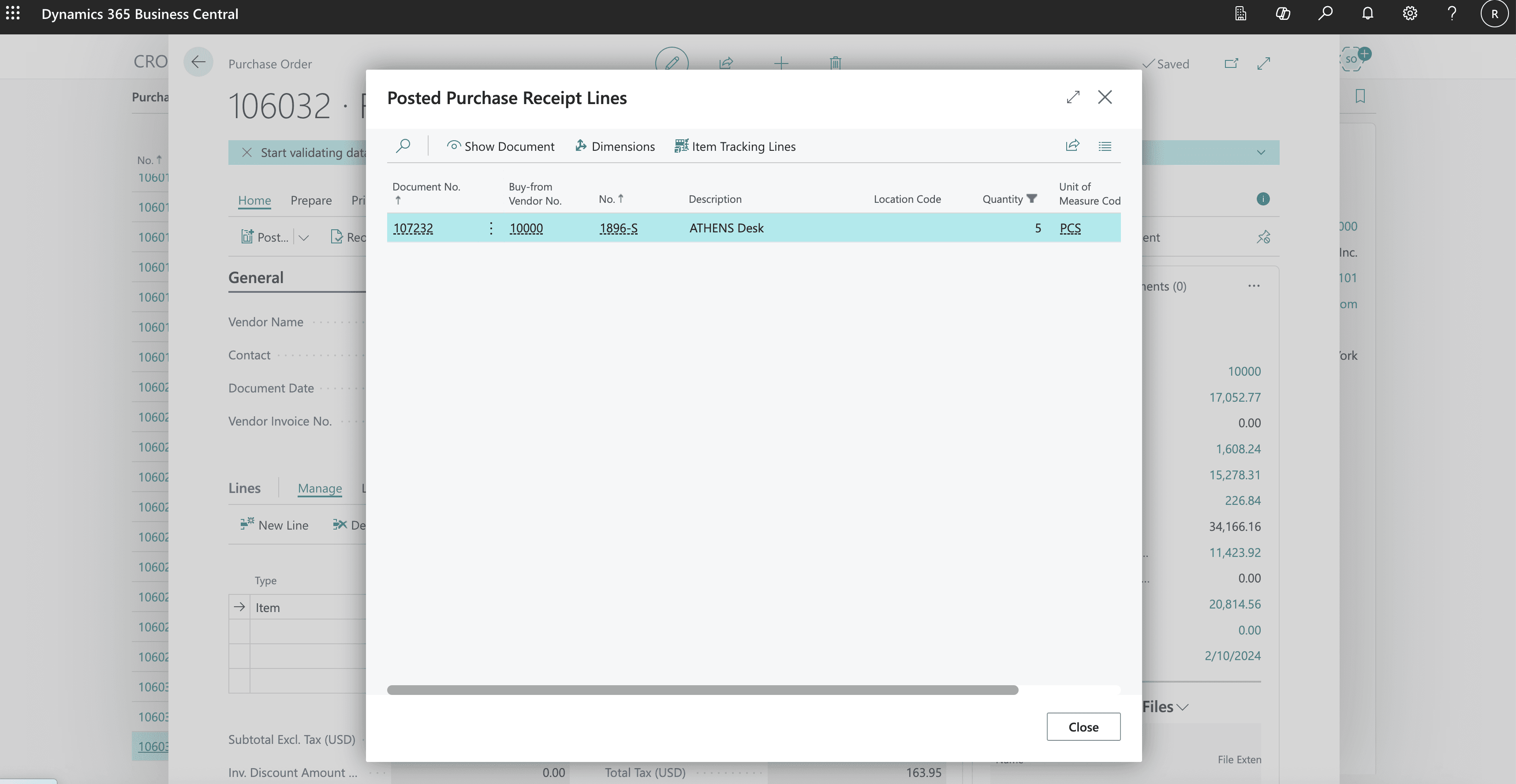This screenshot has width=1516, height=784.
Task: Click the info icon in the factbox pane
Action: coord(1263,199)
